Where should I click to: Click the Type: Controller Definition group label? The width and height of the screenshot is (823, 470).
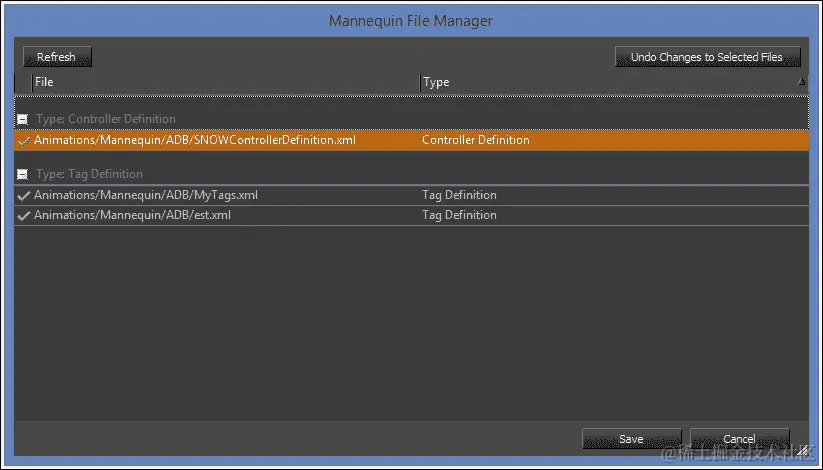pos(105,119)
